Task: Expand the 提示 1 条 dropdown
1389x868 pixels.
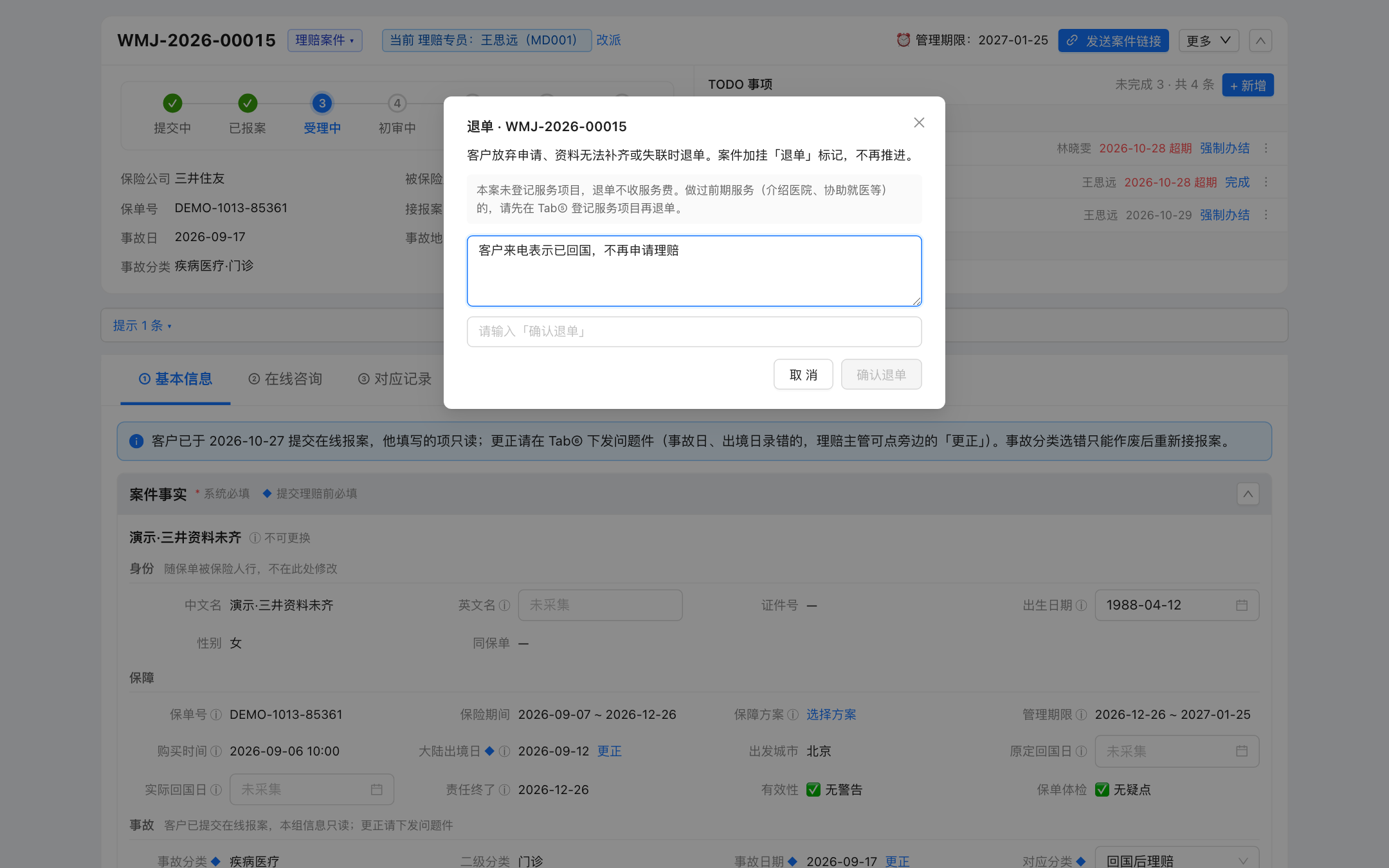Action: pos(142,325)
